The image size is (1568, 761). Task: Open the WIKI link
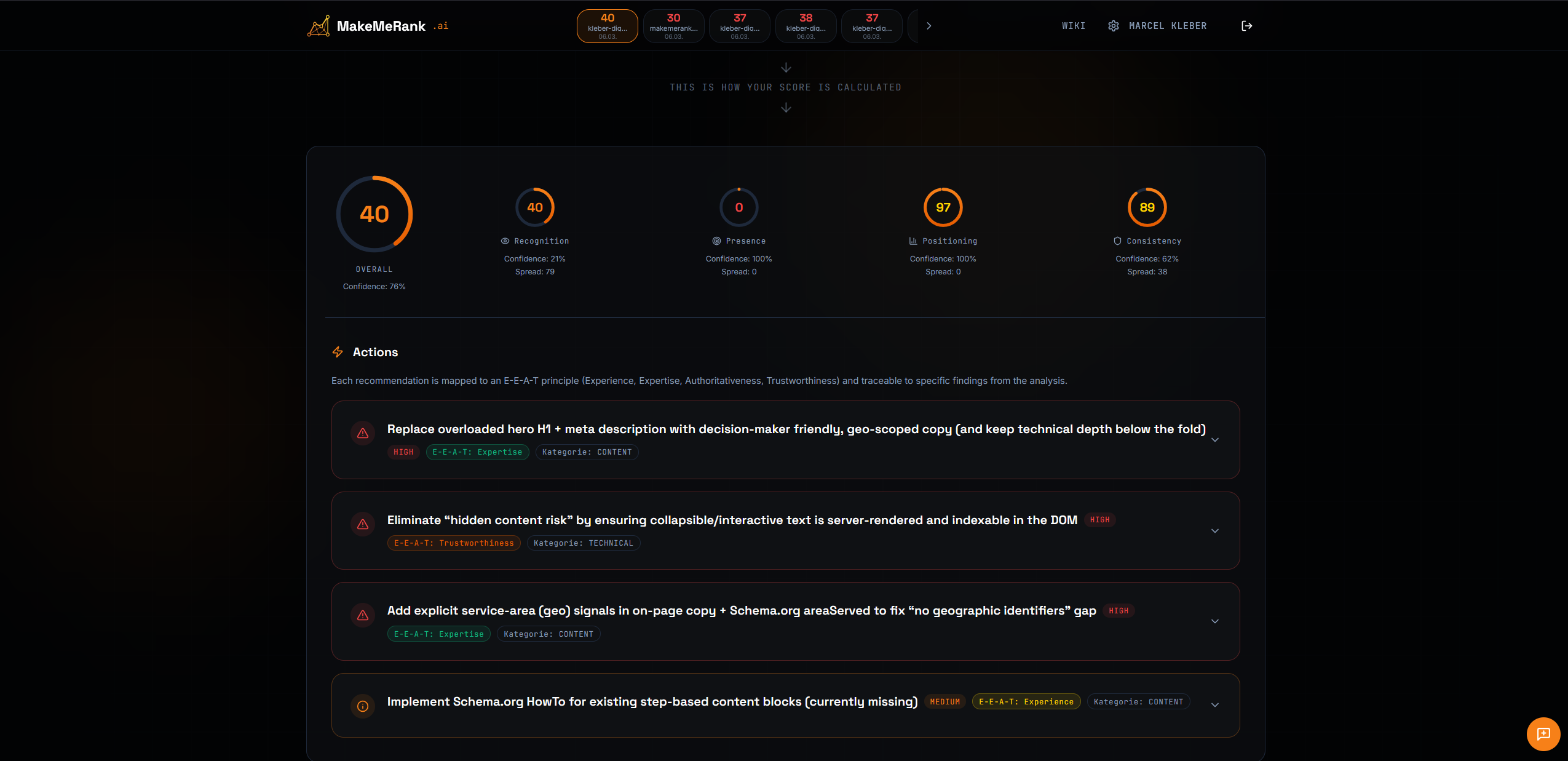coord(1073,26)
